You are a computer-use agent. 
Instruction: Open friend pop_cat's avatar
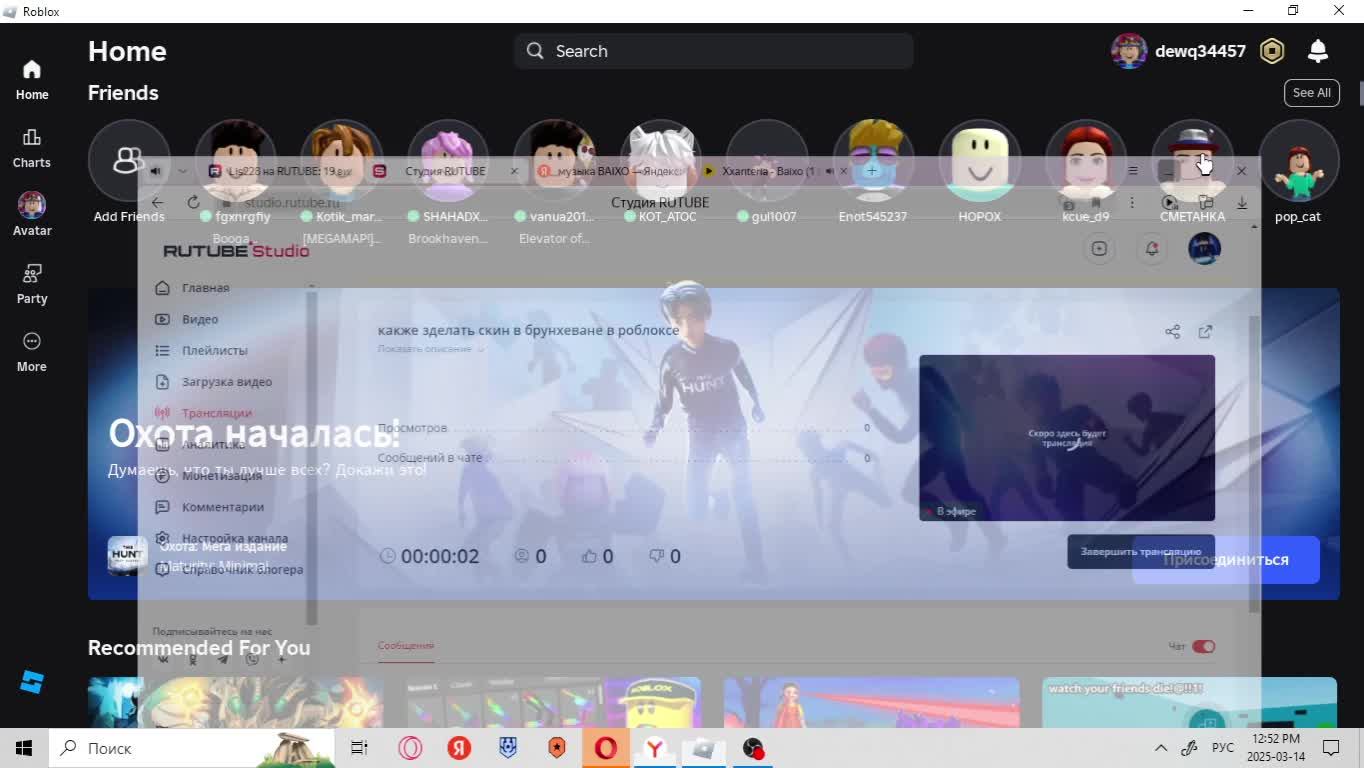click(1298, 160)
